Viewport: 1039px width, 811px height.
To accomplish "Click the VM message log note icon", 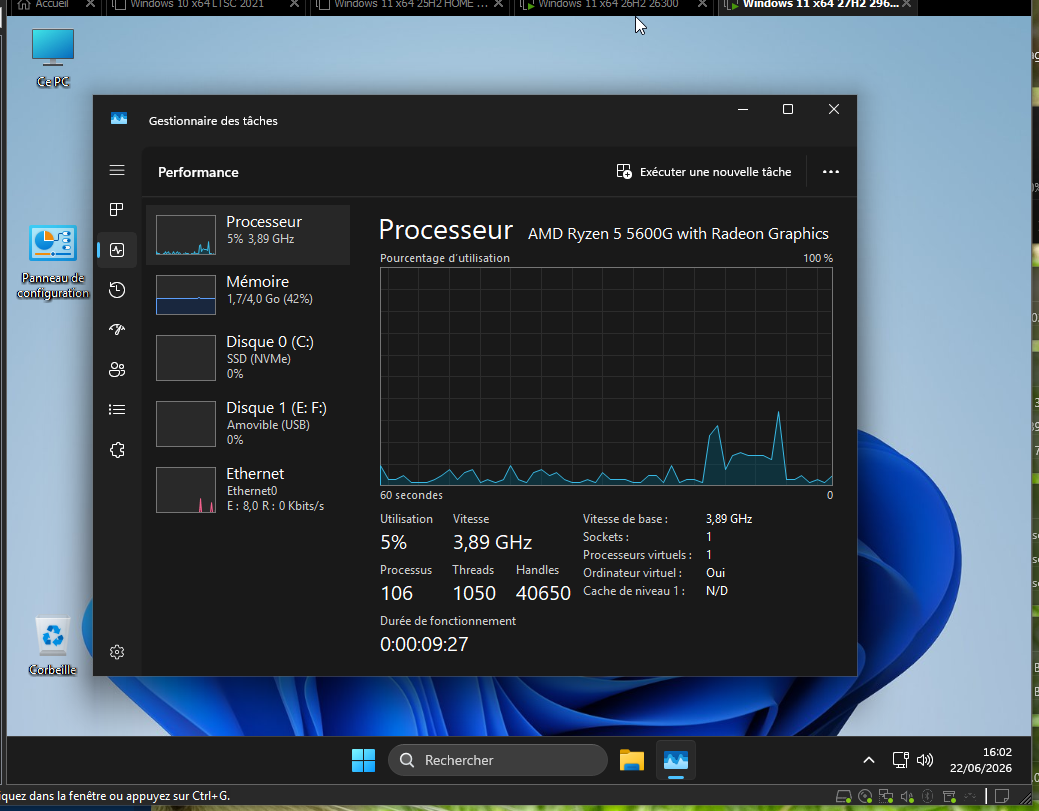I will pyautogui.click(x=1003, y=796).
